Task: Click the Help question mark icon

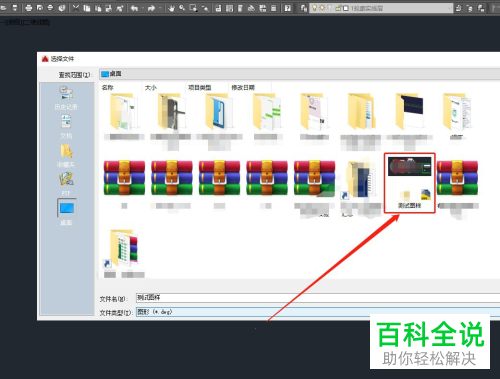Action: click(288, 8)
